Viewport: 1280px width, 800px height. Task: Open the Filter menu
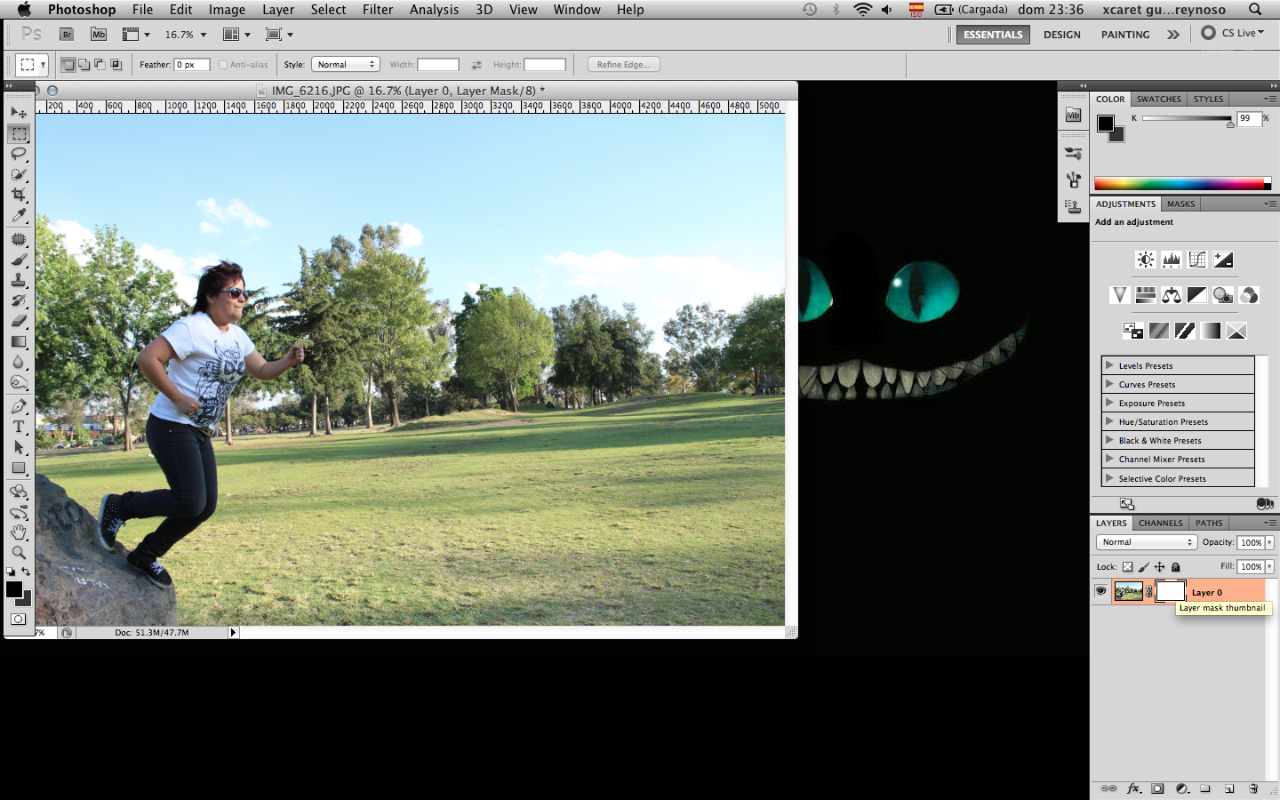378,10
